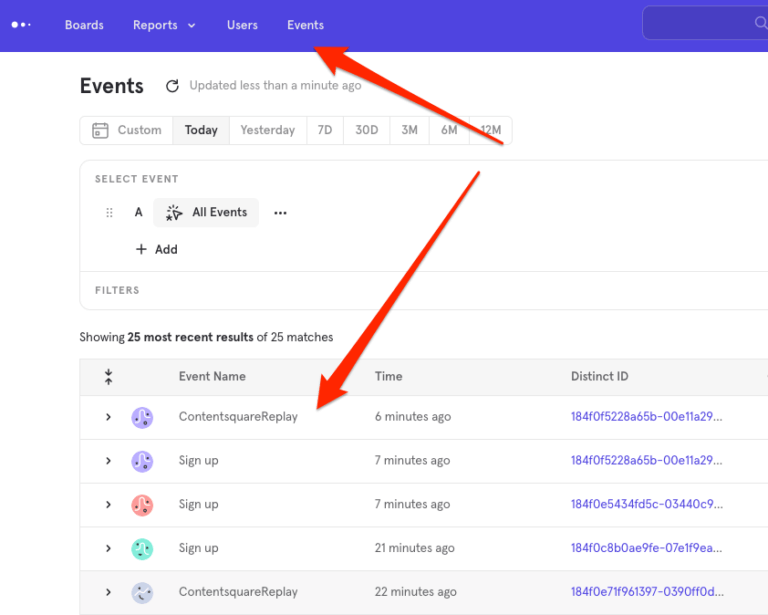Click the refresh icon beside Events title

(x=172, y=86)
